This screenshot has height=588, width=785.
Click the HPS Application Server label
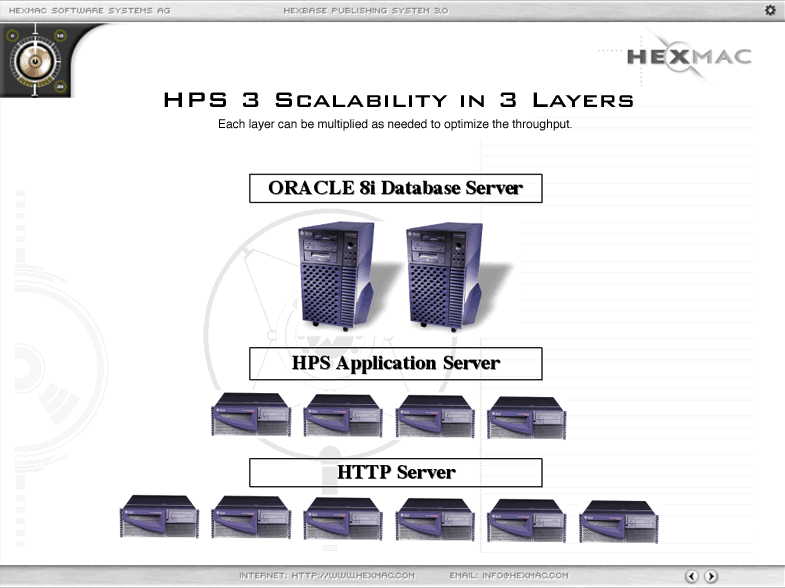395,364
